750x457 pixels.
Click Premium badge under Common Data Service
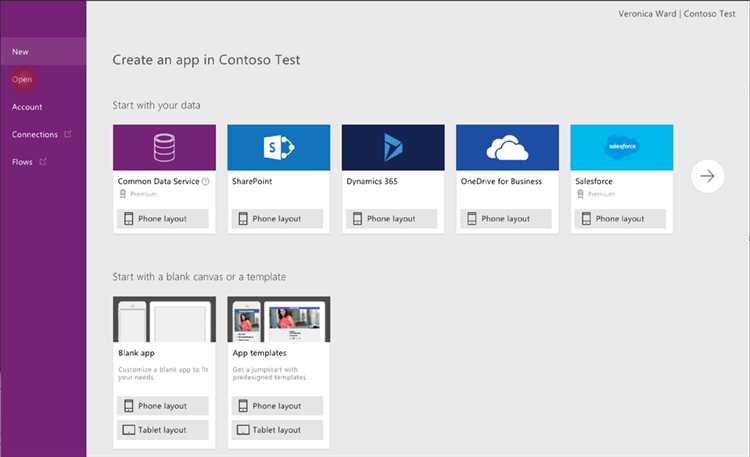(x=138, y=194)
